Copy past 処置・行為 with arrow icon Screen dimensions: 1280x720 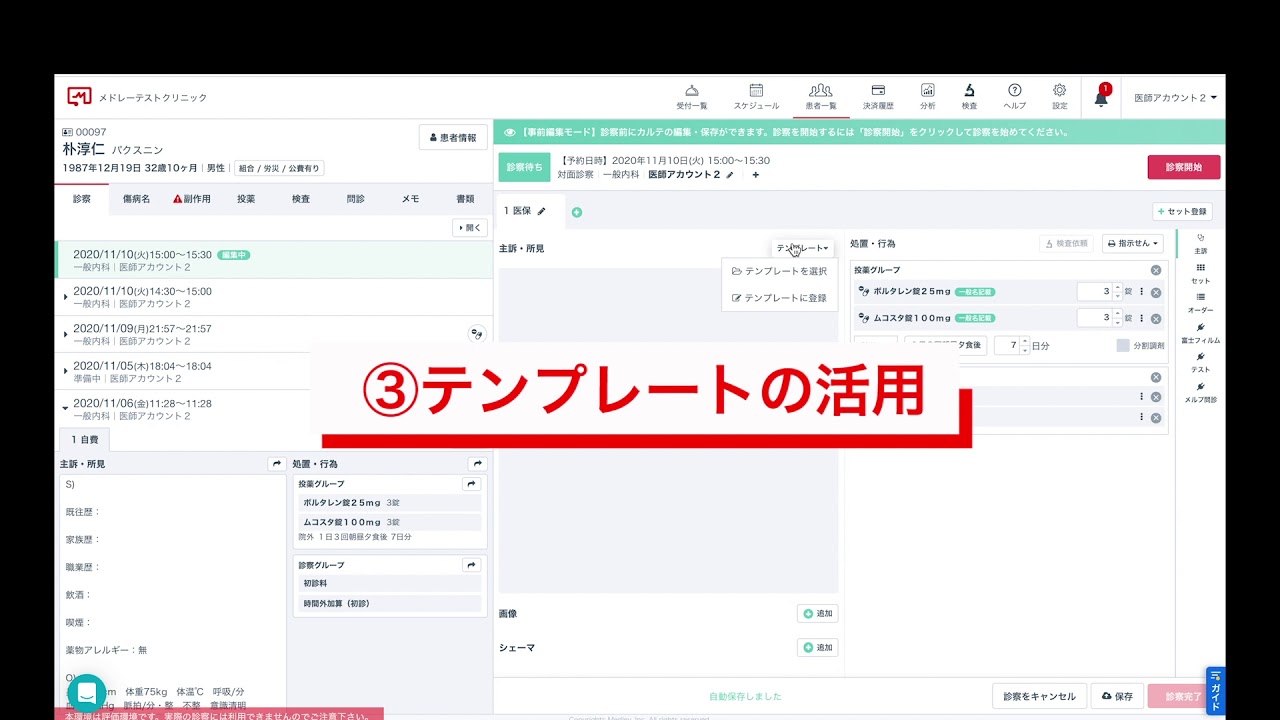(x=478, y=464)
